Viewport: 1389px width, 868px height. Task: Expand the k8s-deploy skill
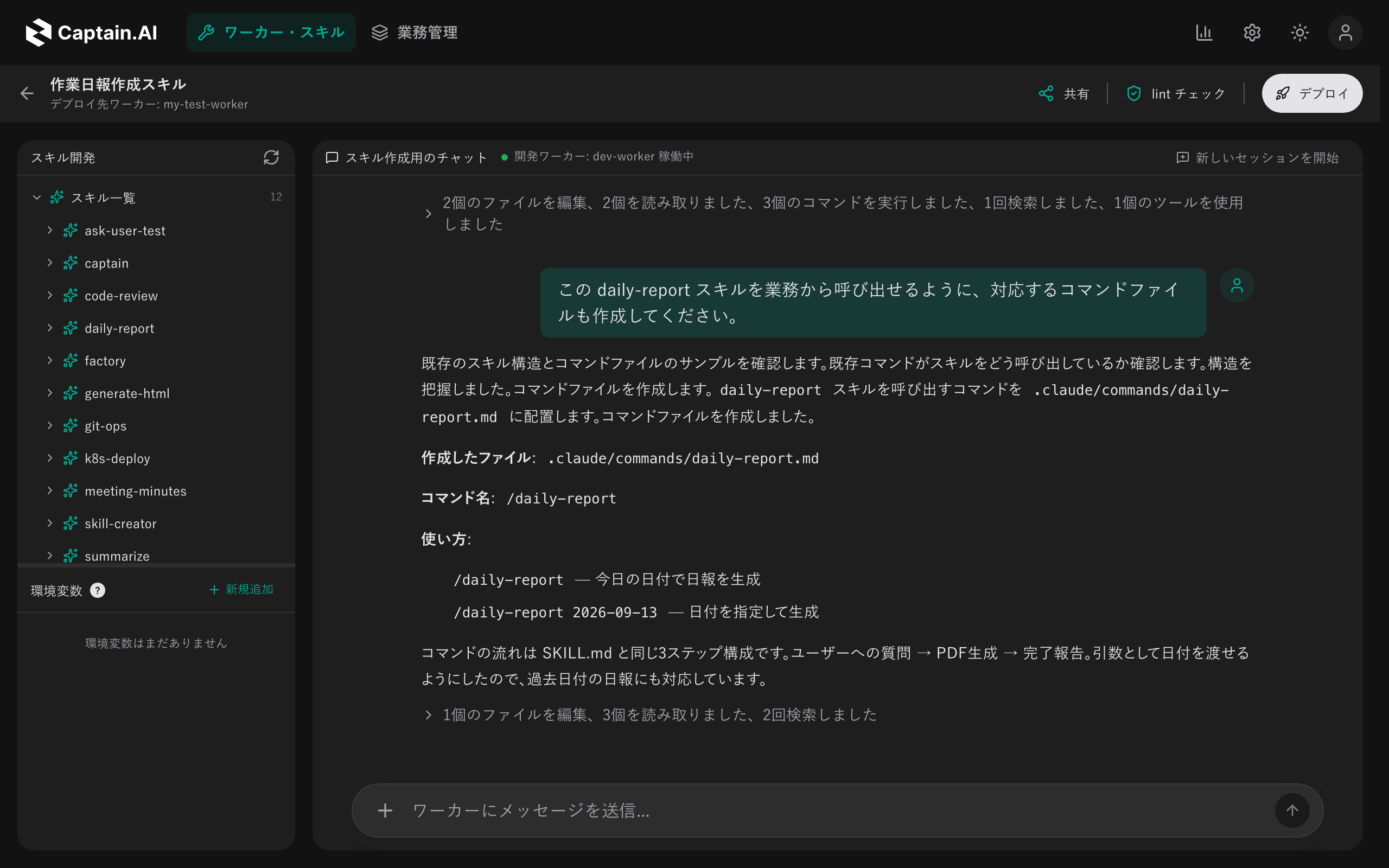(x=50, y=458)
